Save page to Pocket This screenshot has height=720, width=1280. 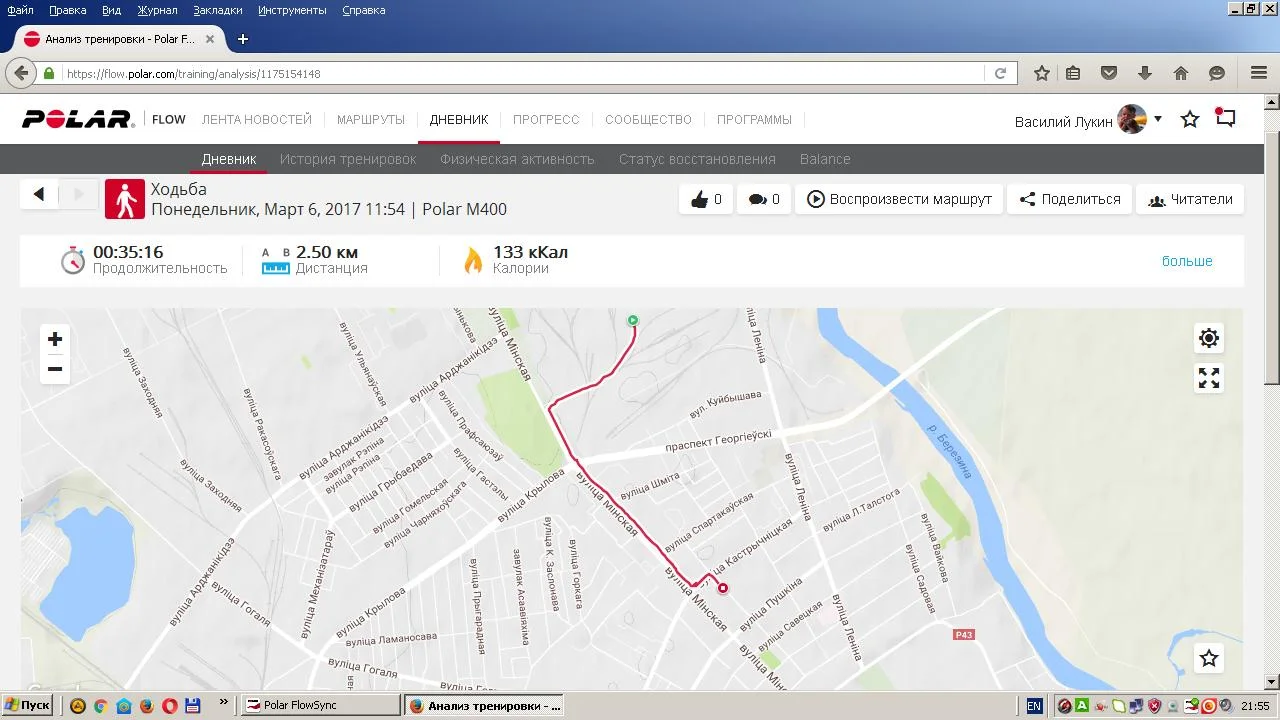[1109, 73]
